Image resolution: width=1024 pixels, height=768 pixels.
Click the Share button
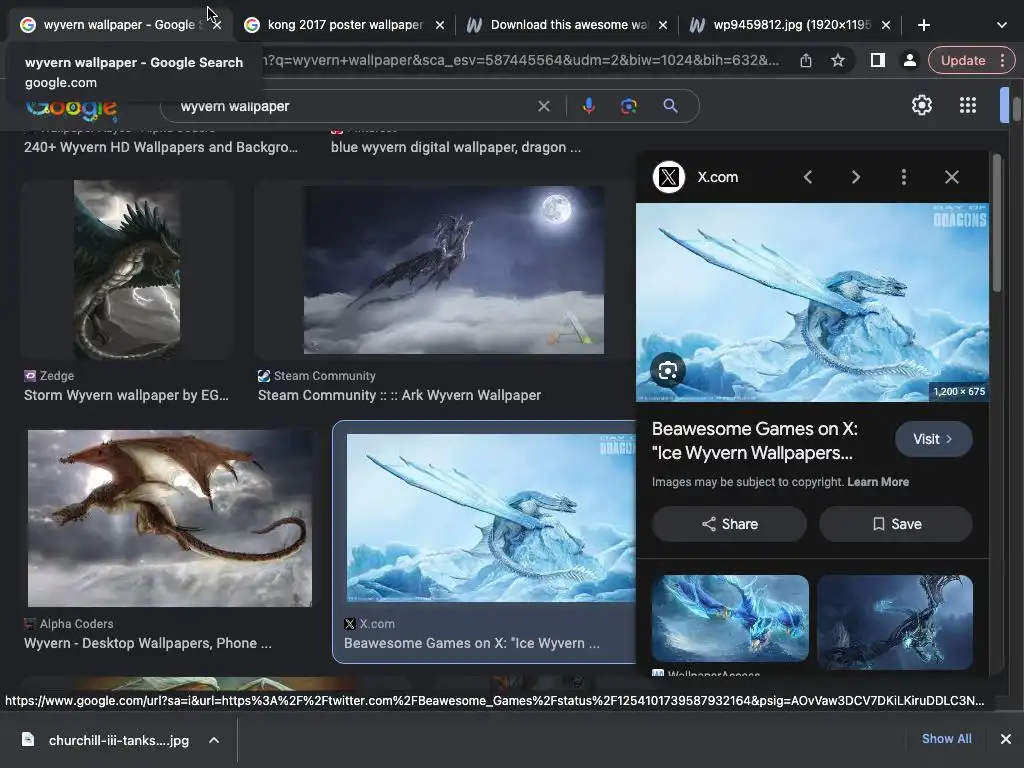[x=729, y=524]
